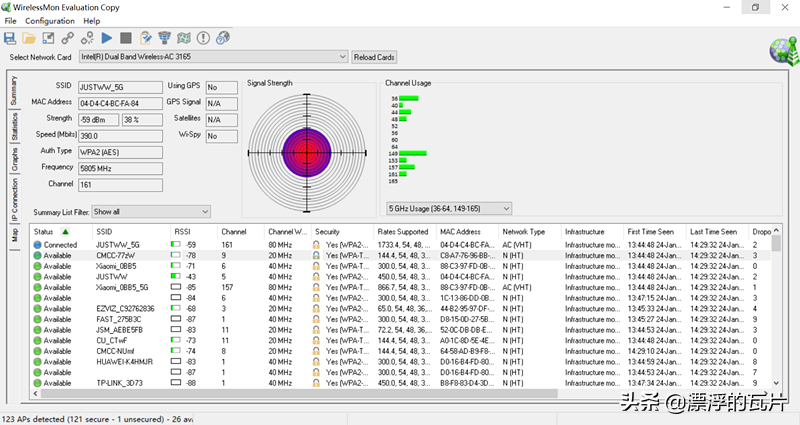Click the Frequency field showing 5805 MHz

[120, 168]
